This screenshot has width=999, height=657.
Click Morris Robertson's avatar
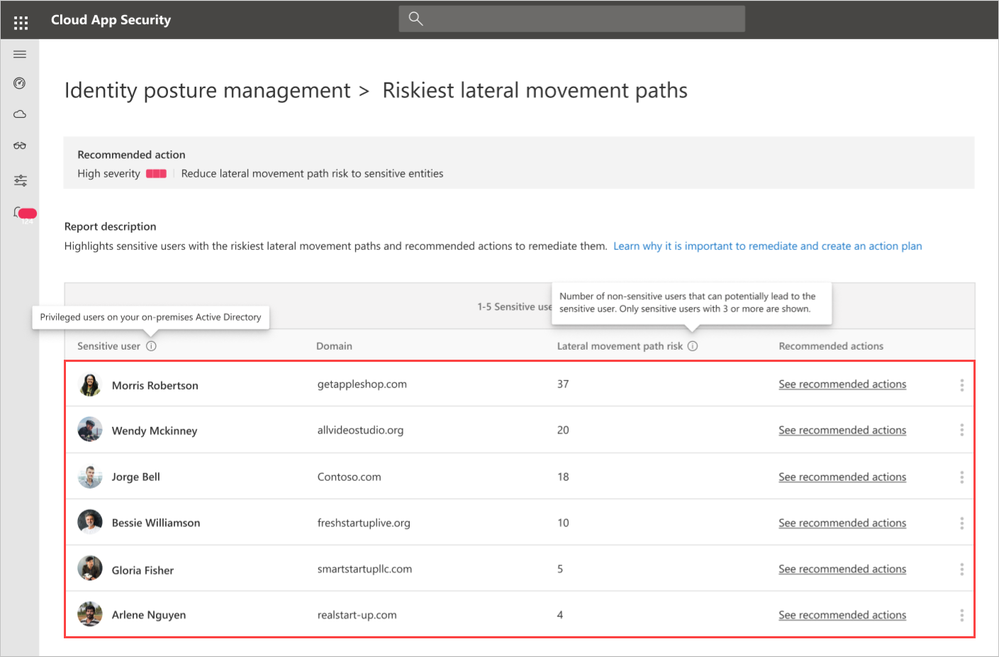tap(90, 384)
